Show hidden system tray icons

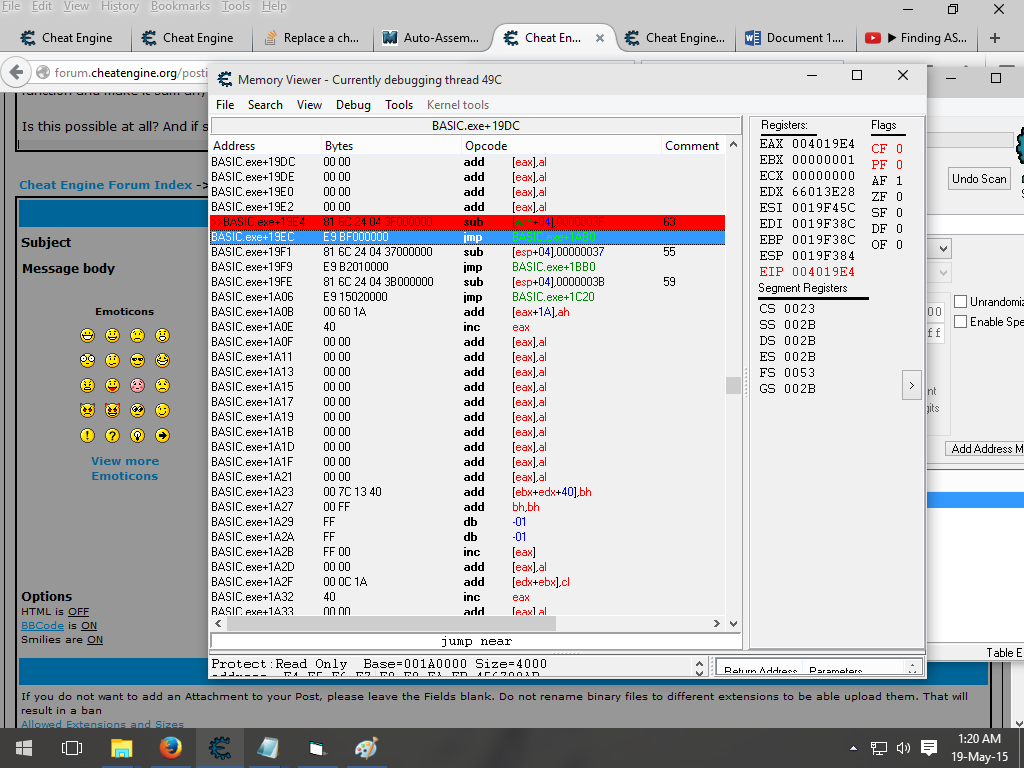[x=853, y=748]
